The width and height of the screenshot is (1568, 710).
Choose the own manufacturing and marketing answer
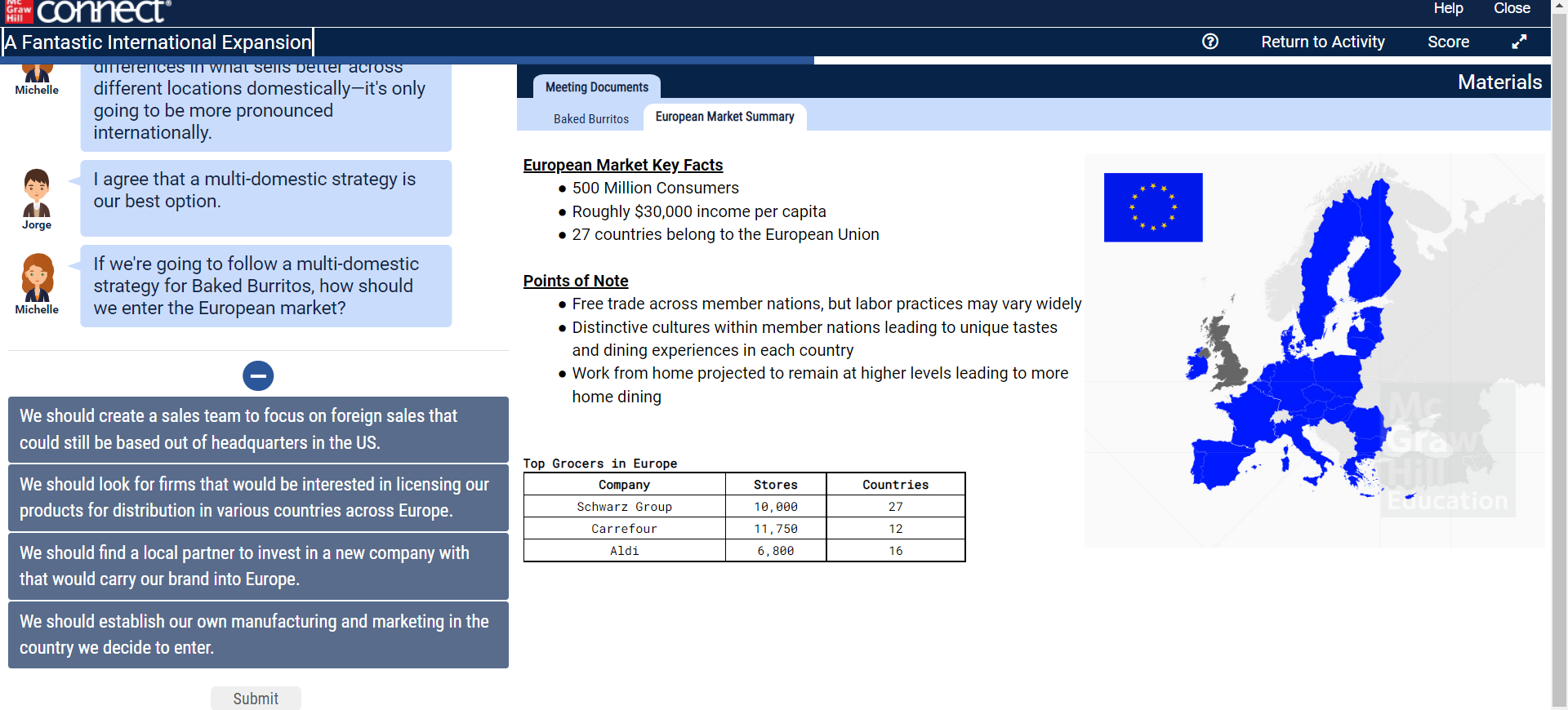coord(258,635)
